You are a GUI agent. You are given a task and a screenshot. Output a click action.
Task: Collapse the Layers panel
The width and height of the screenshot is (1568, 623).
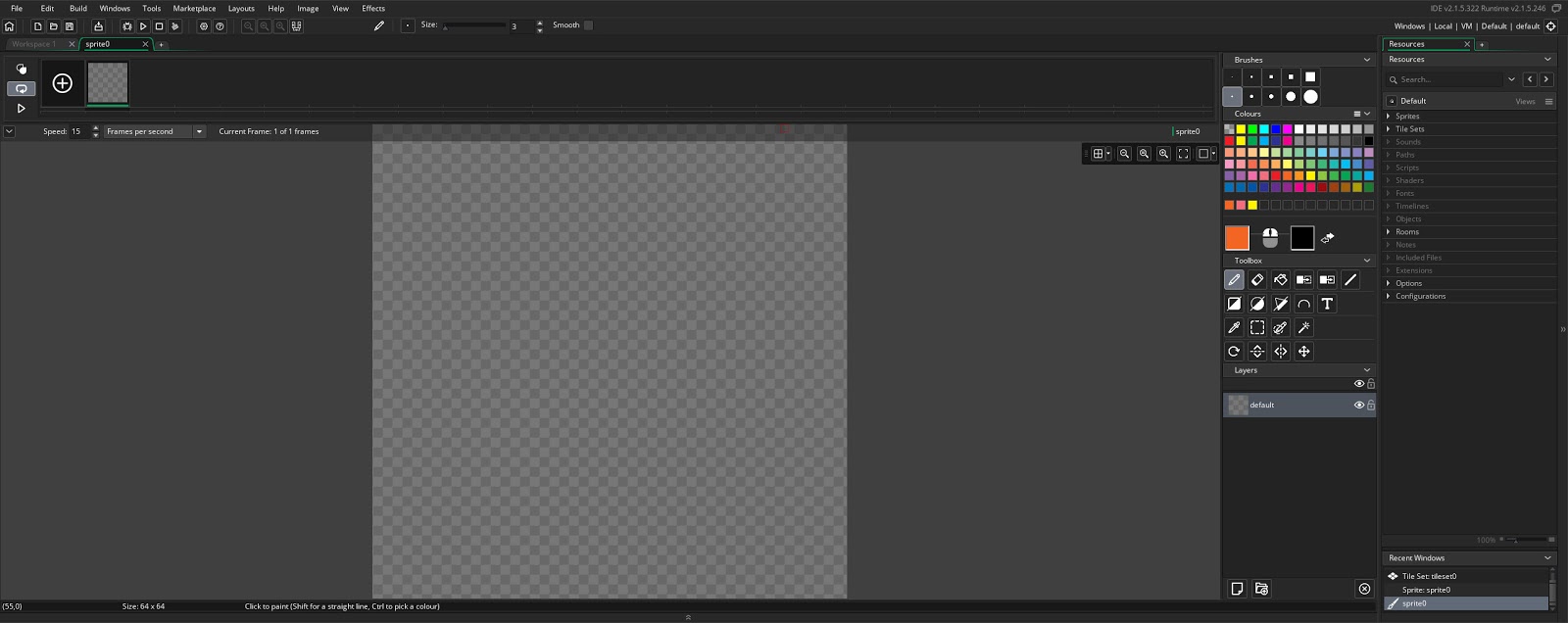(x=1367, y=370)
